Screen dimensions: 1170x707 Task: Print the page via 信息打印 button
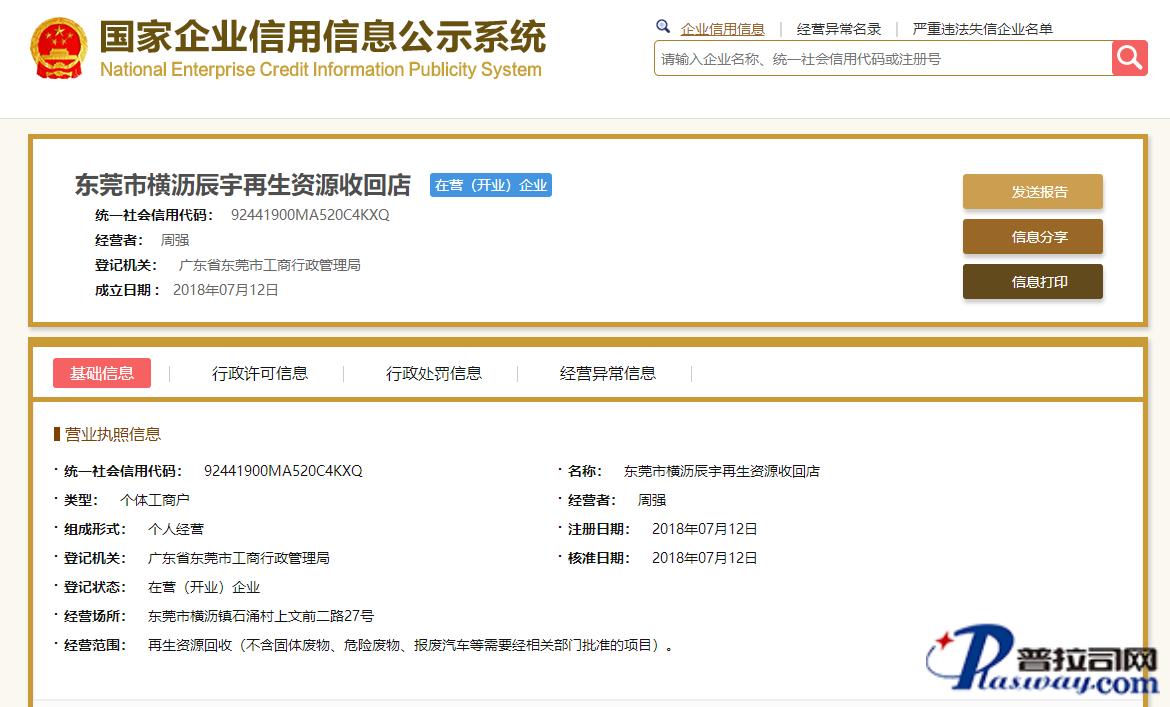pyautogui.click(x=1032, y=282)
